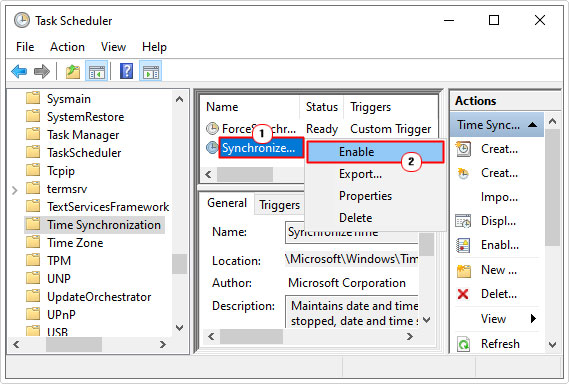This screenshot has height=384, width=569.
Task: Click the Forward arrow toolbar icon
Action: click(x=42, y=71)
